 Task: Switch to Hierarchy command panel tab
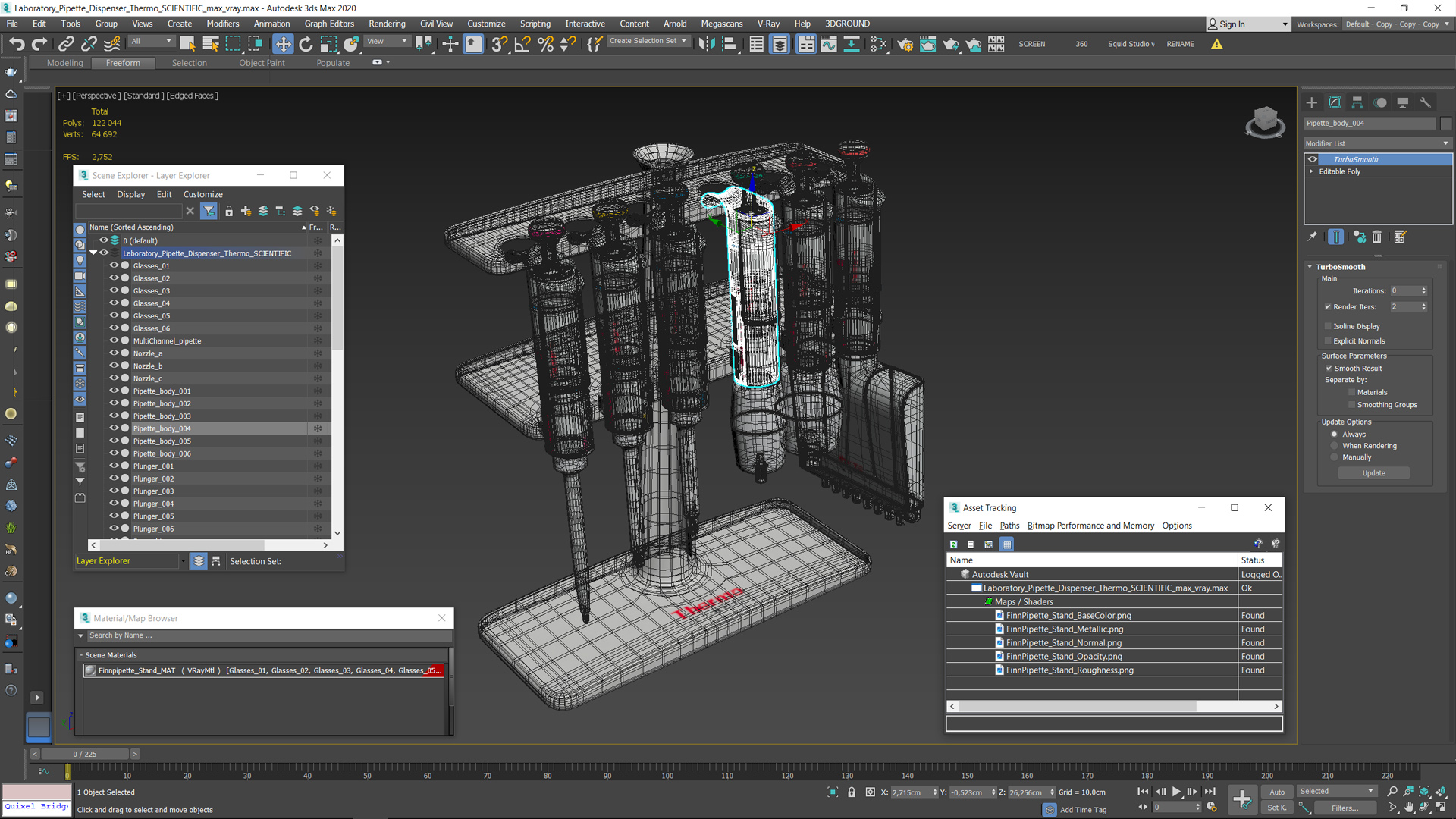click(1357, 102)
